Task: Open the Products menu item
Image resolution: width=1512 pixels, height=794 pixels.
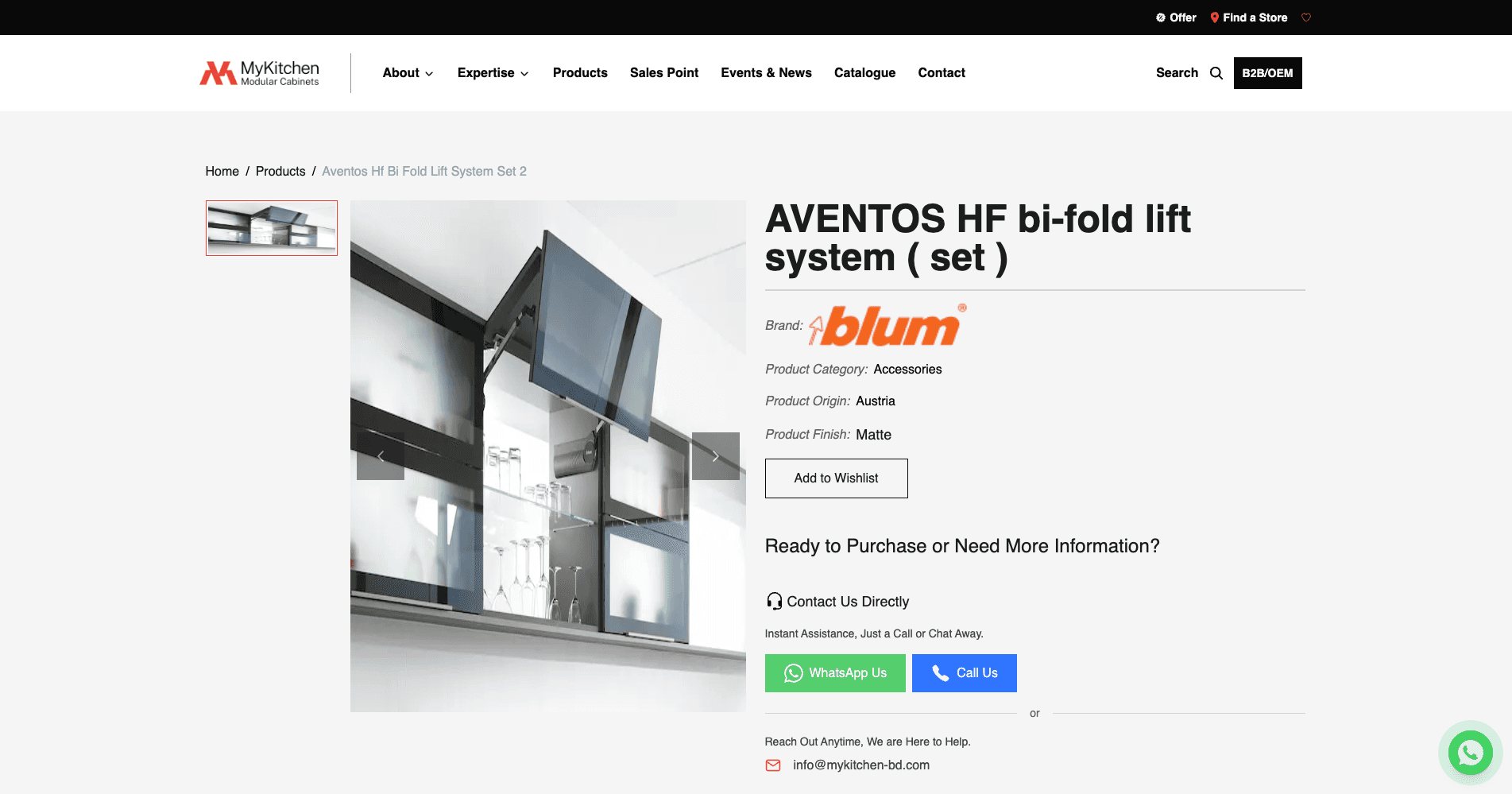Action: coord(580,73)
